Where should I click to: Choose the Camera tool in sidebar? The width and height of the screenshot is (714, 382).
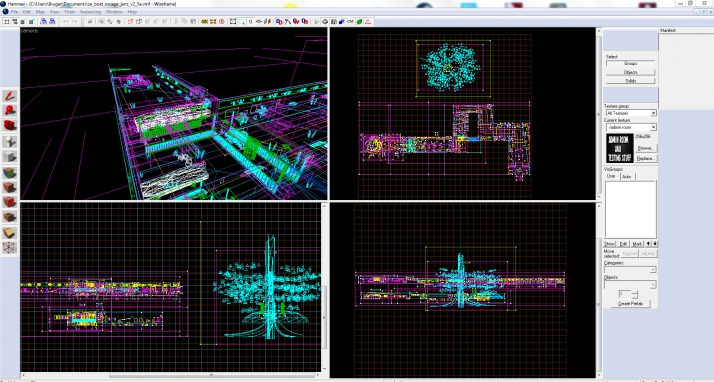[x=10, y=125]
